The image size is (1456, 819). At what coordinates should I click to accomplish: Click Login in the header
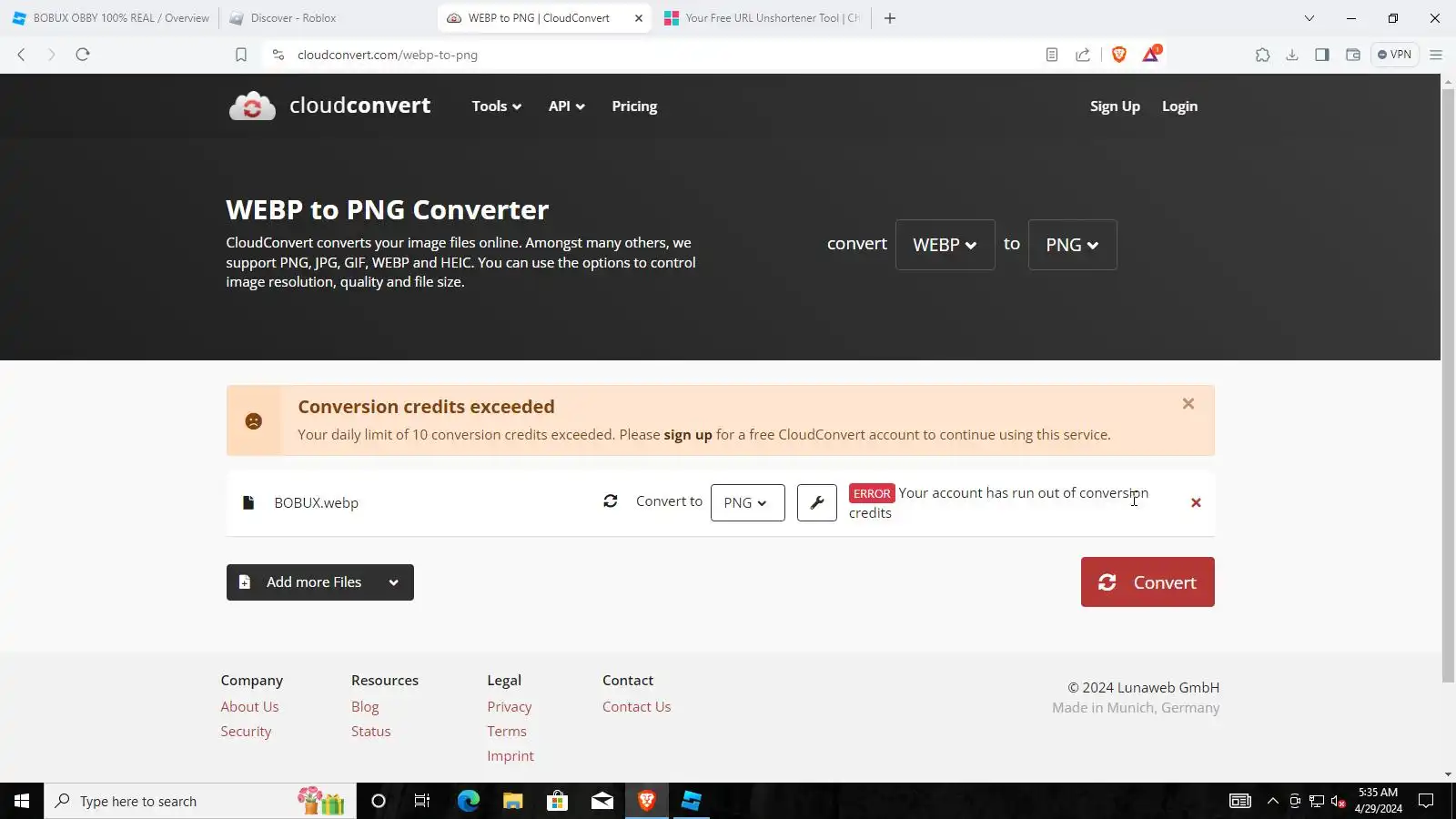tap(1179, 106)
